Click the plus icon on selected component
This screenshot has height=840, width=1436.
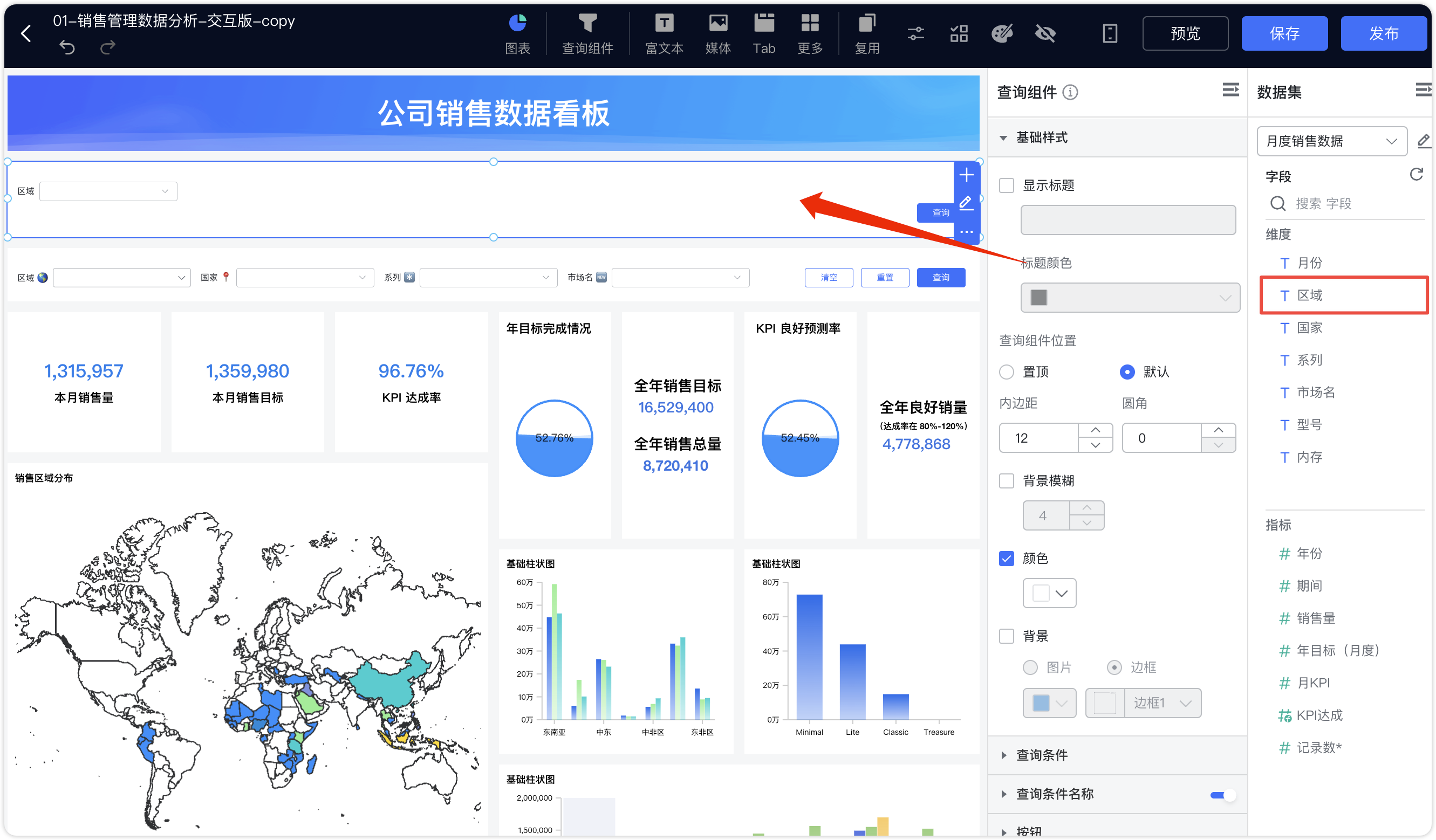coord(967,175)
